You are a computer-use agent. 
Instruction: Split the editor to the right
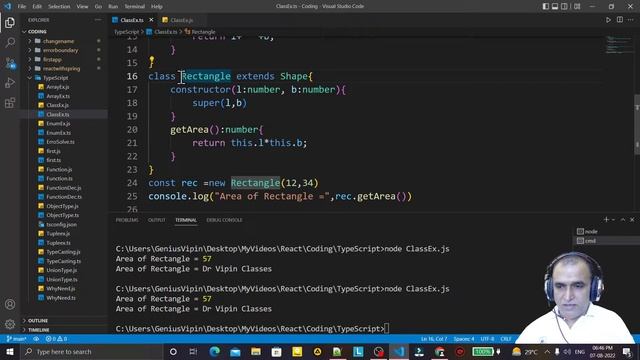[x=620, y=20]
